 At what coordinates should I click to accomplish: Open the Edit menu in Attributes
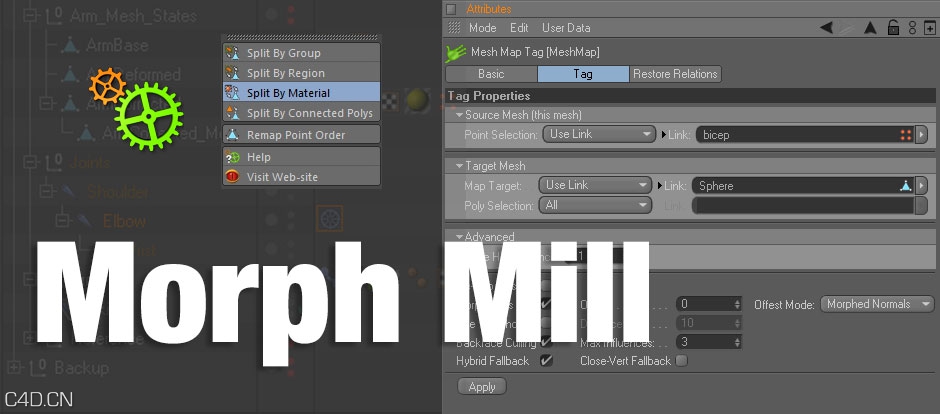click(519, 28)
